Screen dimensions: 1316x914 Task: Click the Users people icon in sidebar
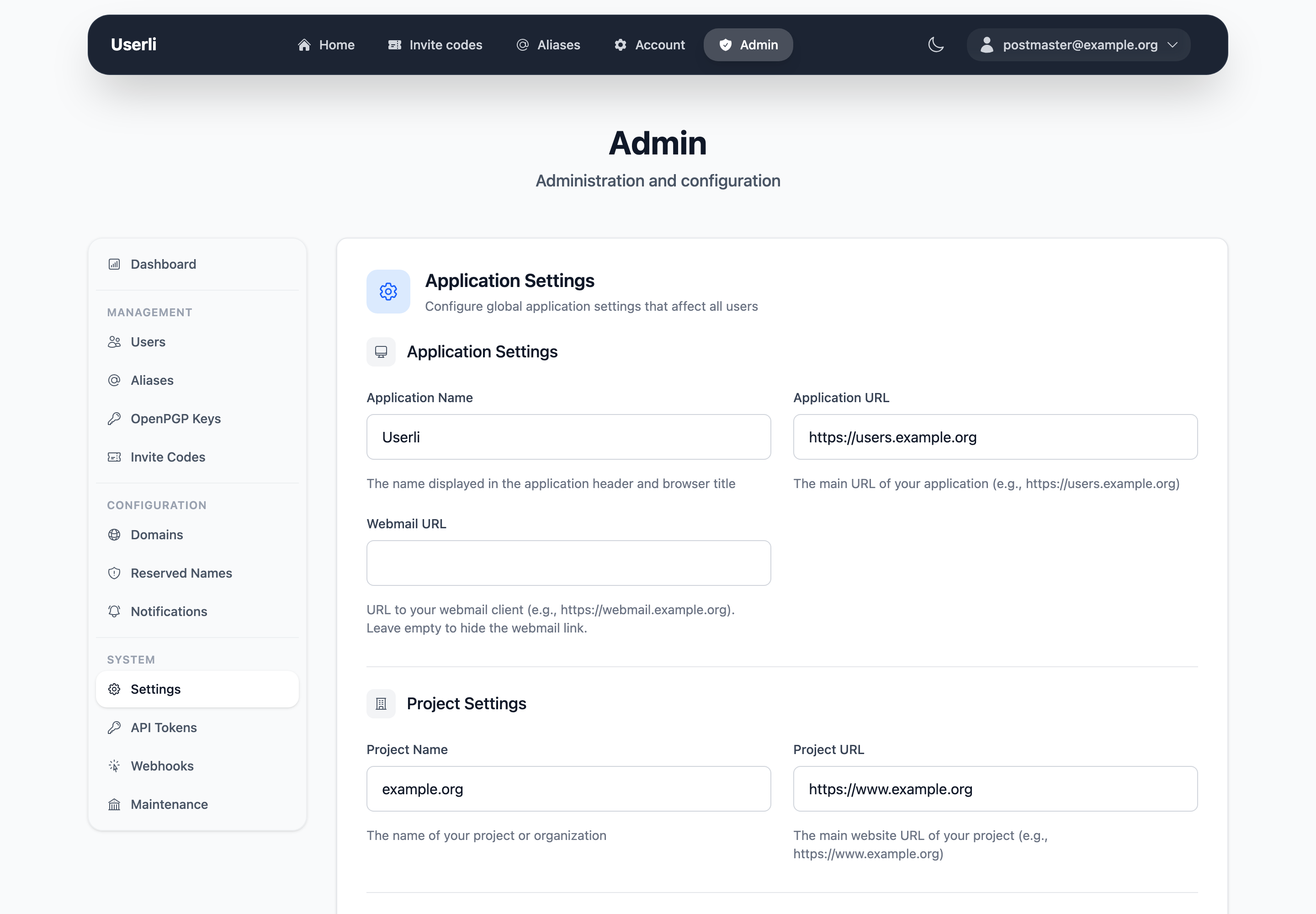tap(115, 342)
